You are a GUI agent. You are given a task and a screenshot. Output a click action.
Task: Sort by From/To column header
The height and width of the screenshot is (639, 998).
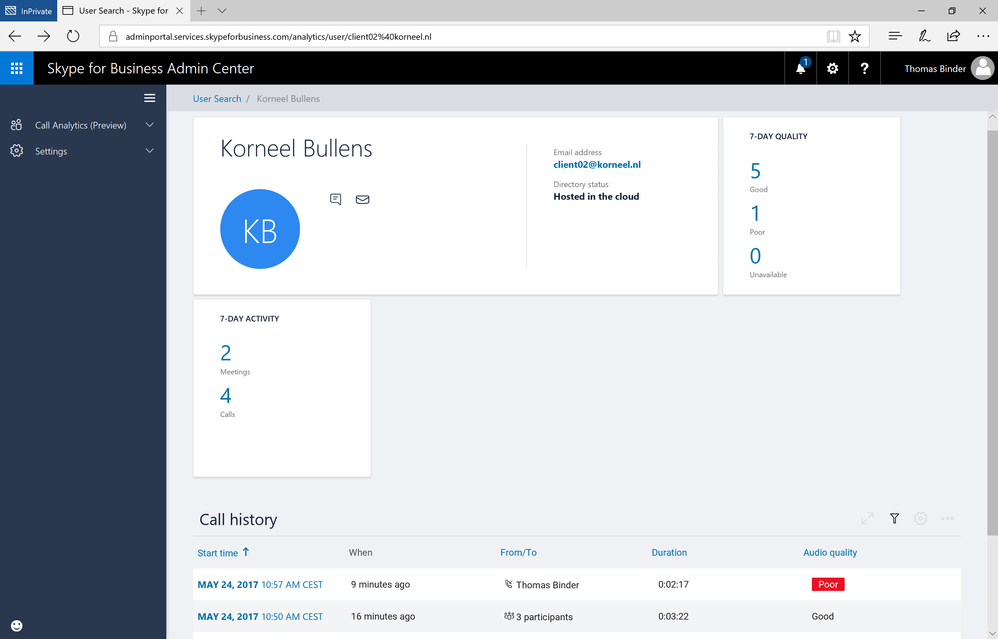518,552
